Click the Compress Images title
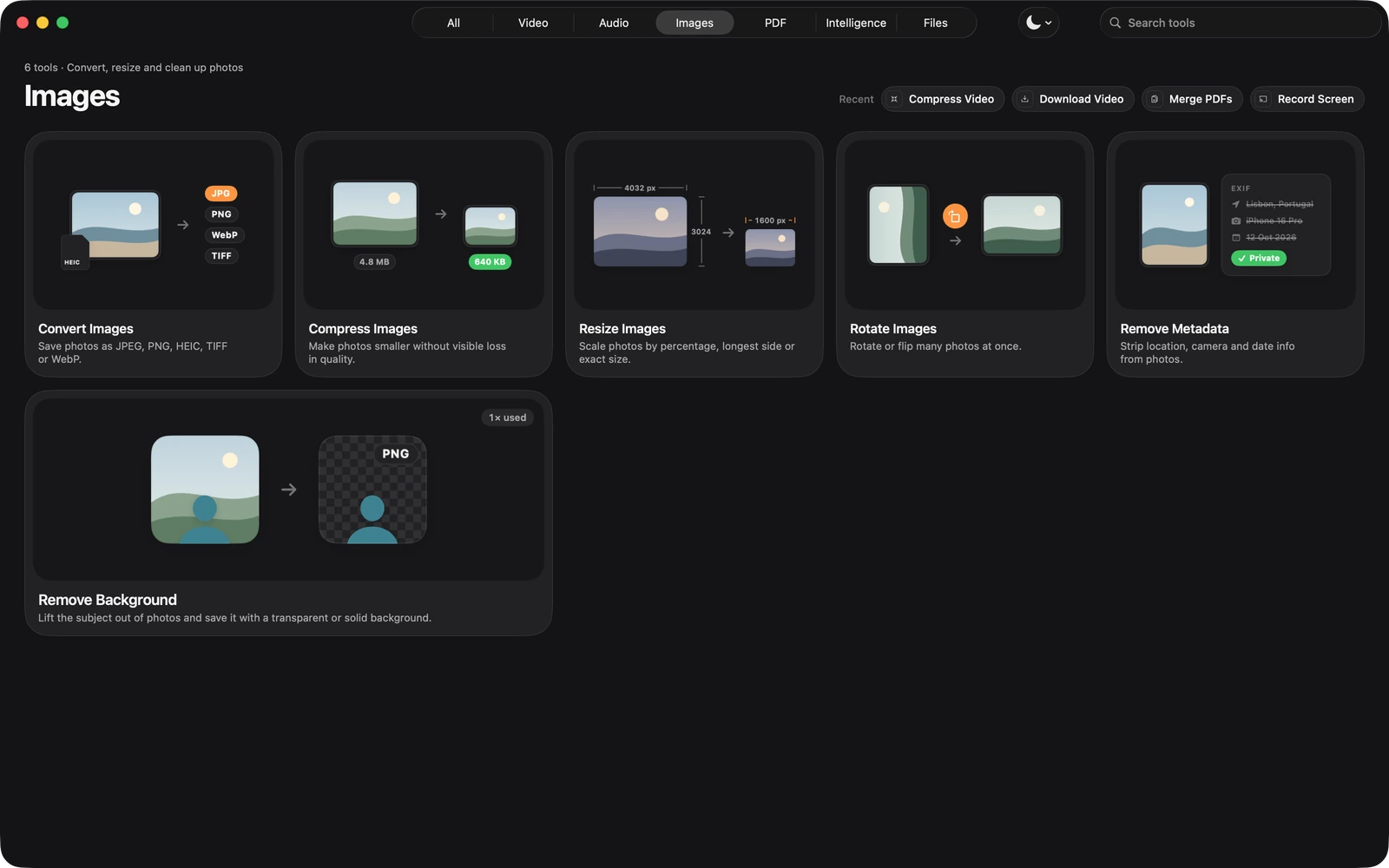Screen dimensions: 1389x868 363,329
